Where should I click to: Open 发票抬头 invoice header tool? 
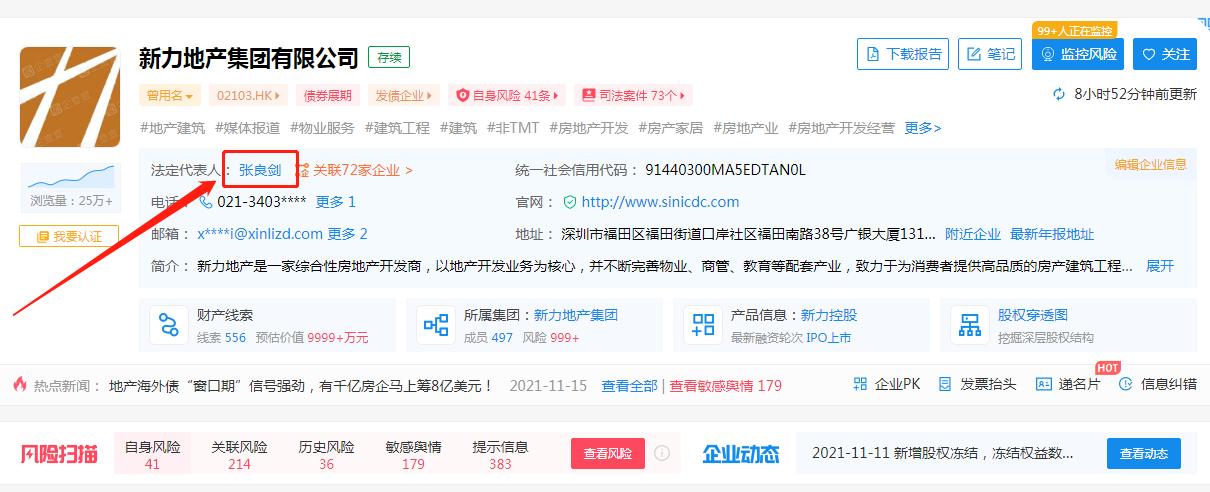[976, 384]
